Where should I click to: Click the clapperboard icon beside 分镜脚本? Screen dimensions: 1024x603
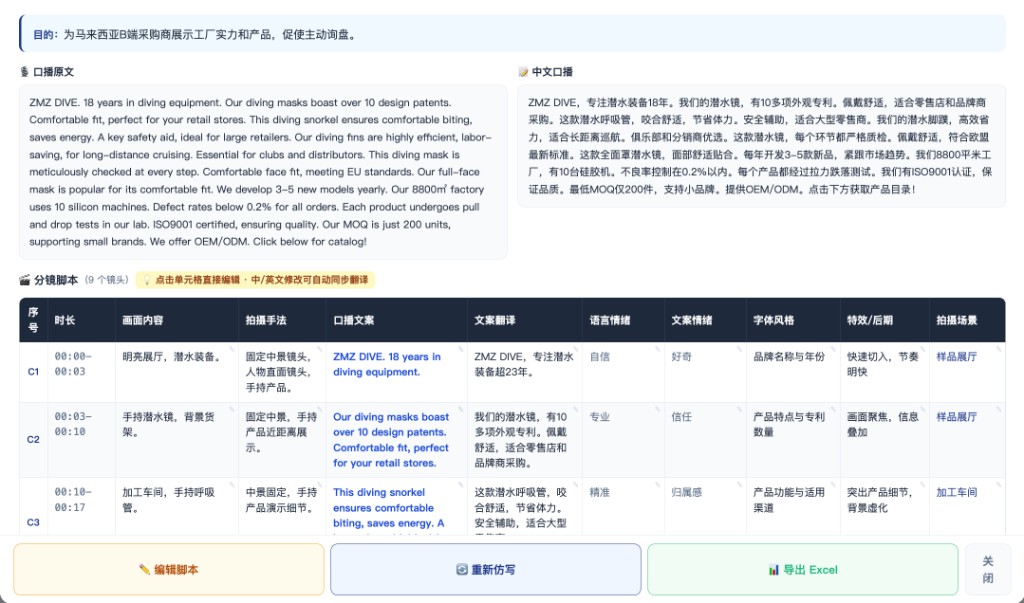tap(25, 280)
